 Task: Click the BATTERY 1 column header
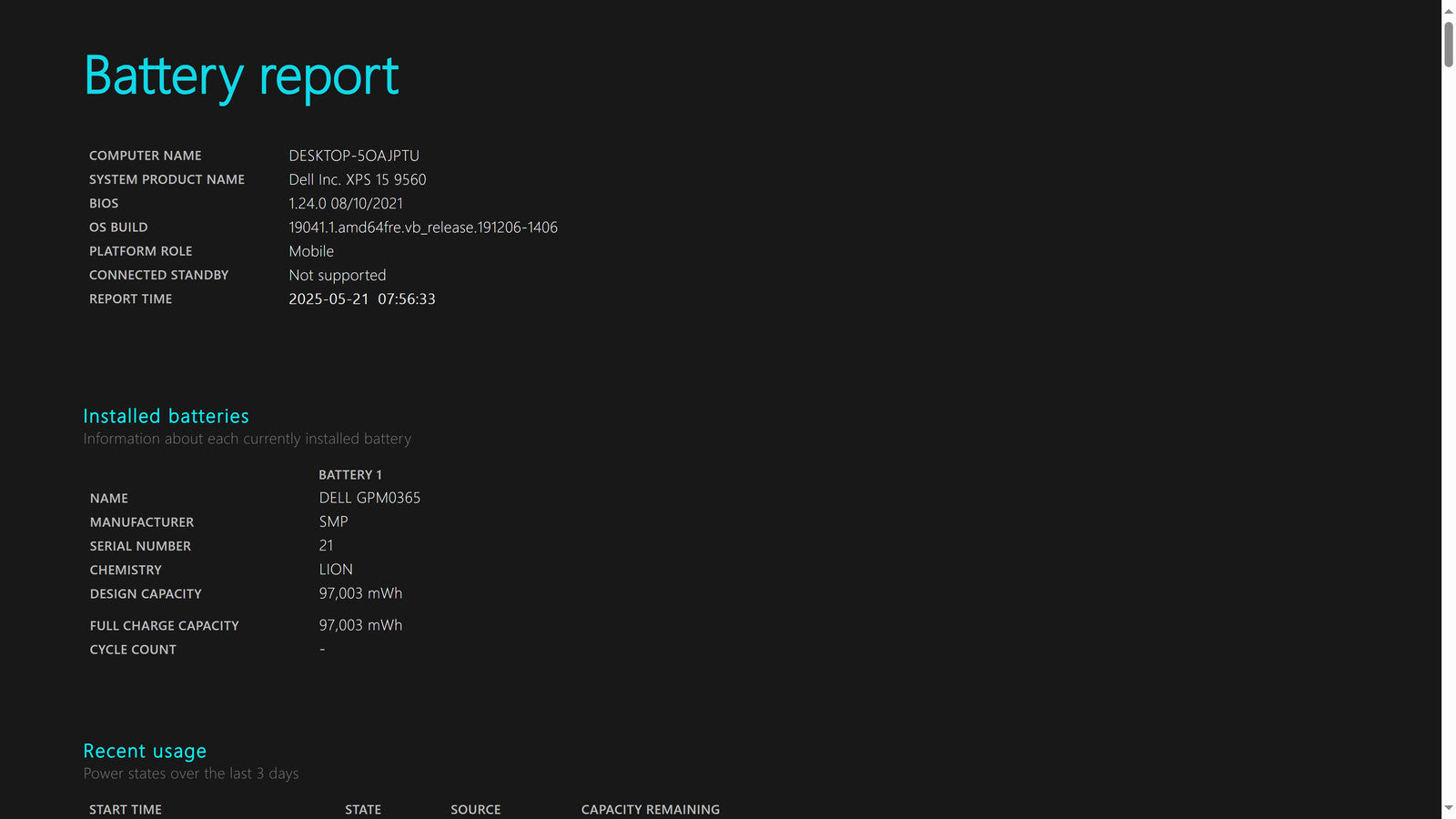click(x=350, y=475)
